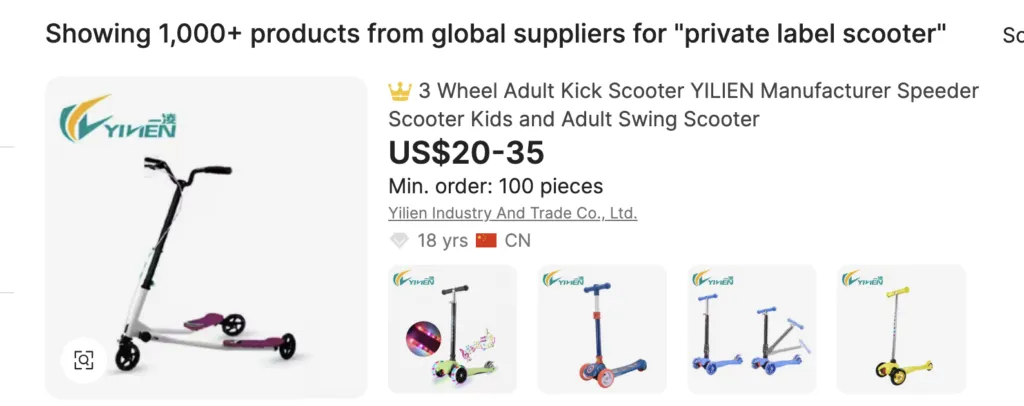Click the gold crown icon beside product title

click(400, 92)
